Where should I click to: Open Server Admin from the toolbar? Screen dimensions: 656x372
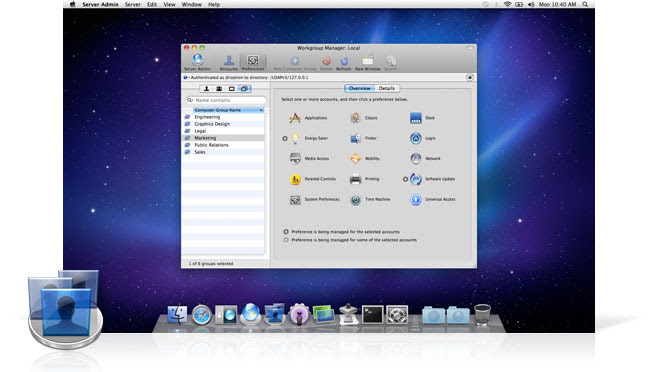coord(197,62)
